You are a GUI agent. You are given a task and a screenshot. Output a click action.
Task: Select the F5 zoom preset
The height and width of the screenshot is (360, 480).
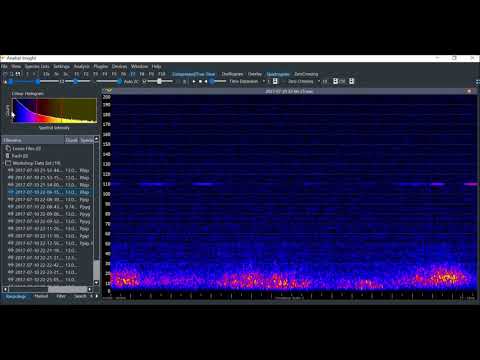tap(114, 74)
